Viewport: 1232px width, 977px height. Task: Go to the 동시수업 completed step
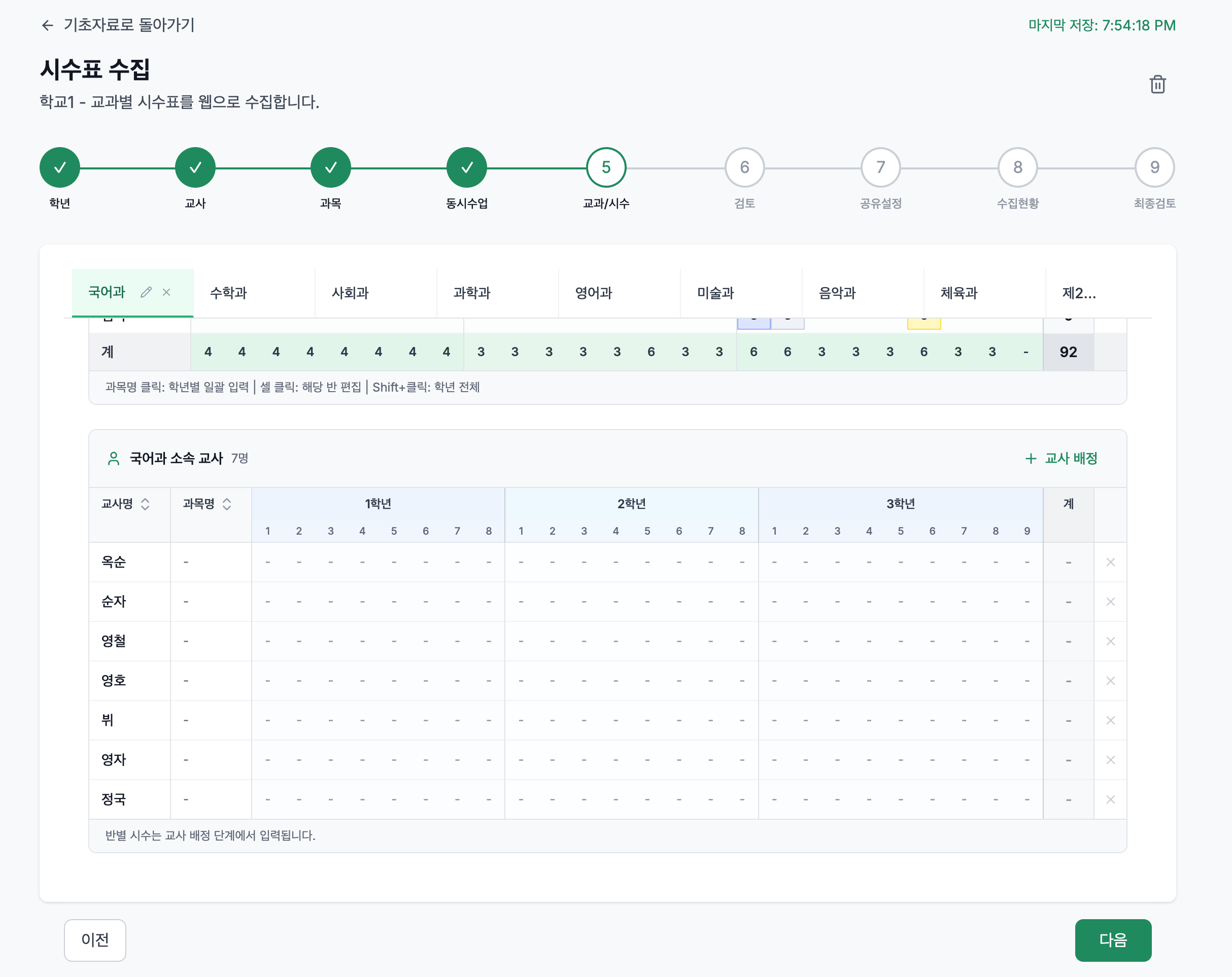click(466, 167)
